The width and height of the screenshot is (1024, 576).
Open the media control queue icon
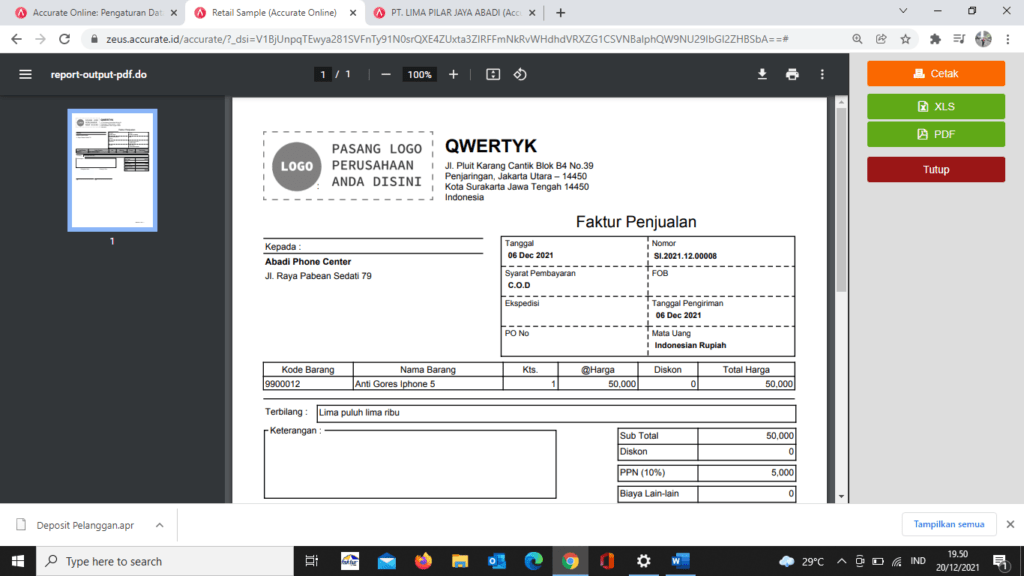point(959,39)
